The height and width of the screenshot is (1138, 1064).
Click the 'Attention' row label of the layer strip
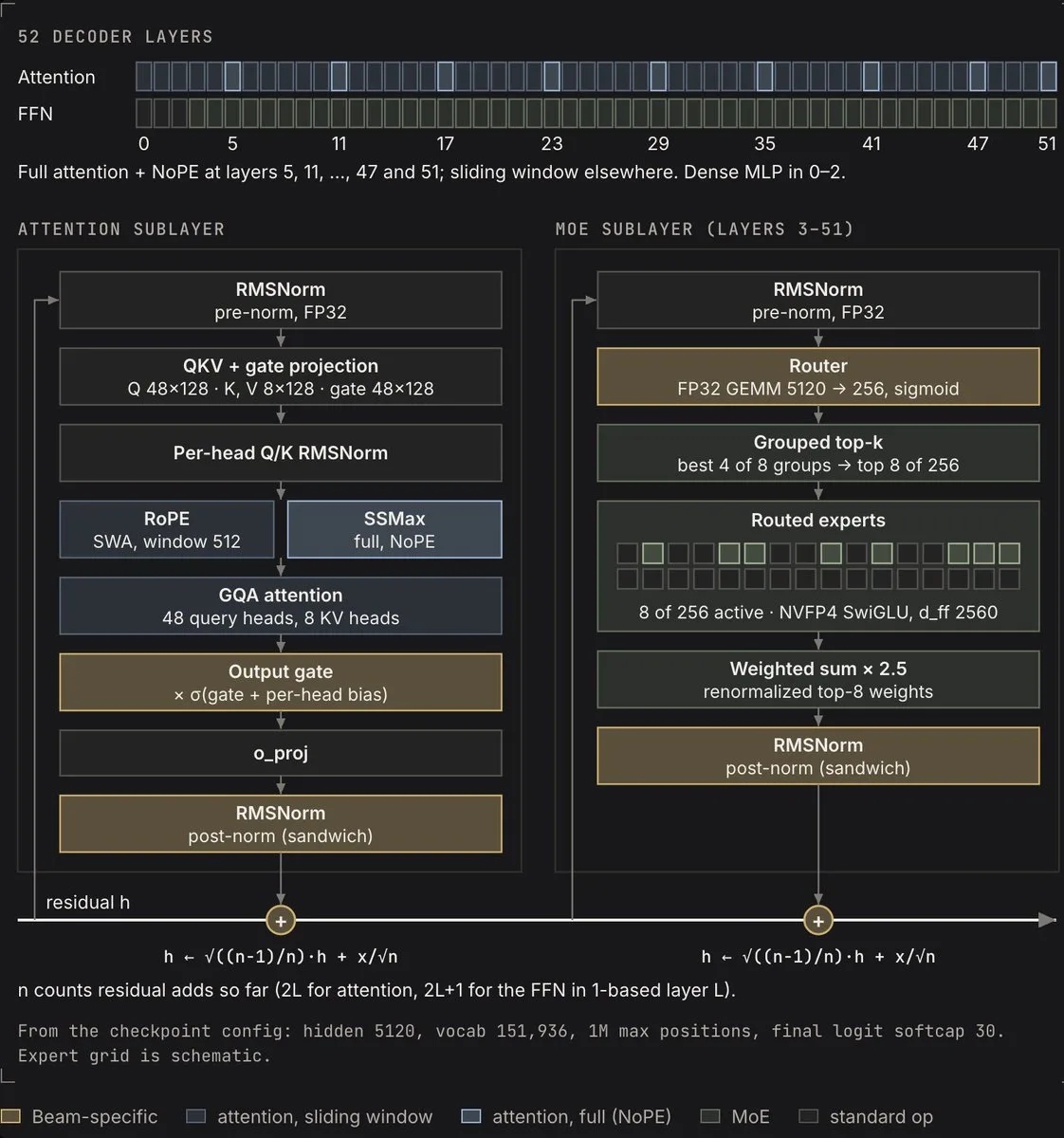tap(57, 78)
